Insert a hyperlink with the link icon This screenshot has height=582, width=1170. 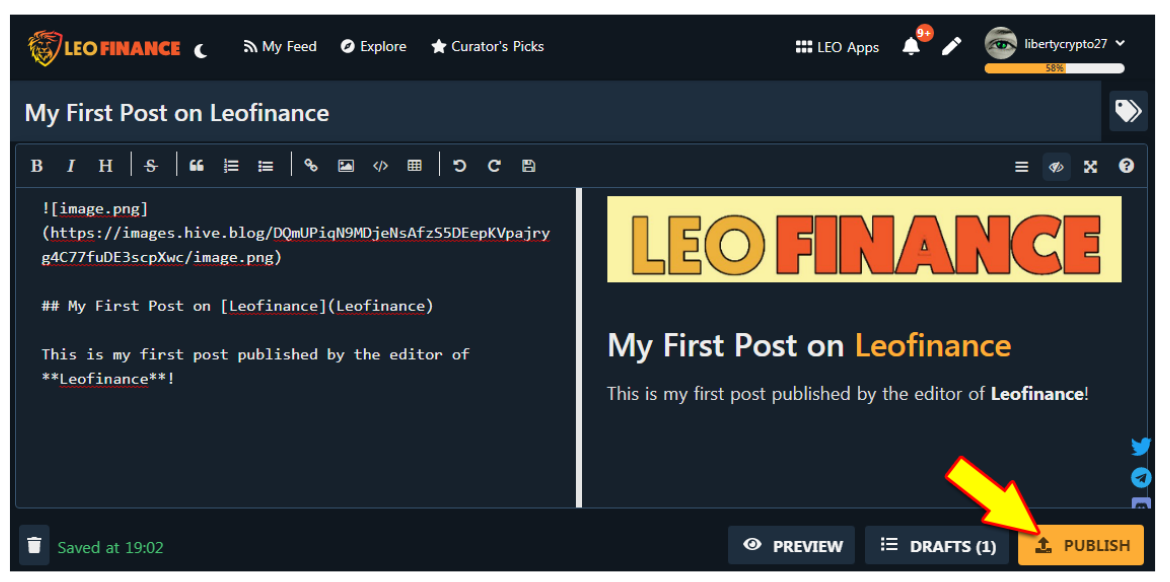click(311, 166)
